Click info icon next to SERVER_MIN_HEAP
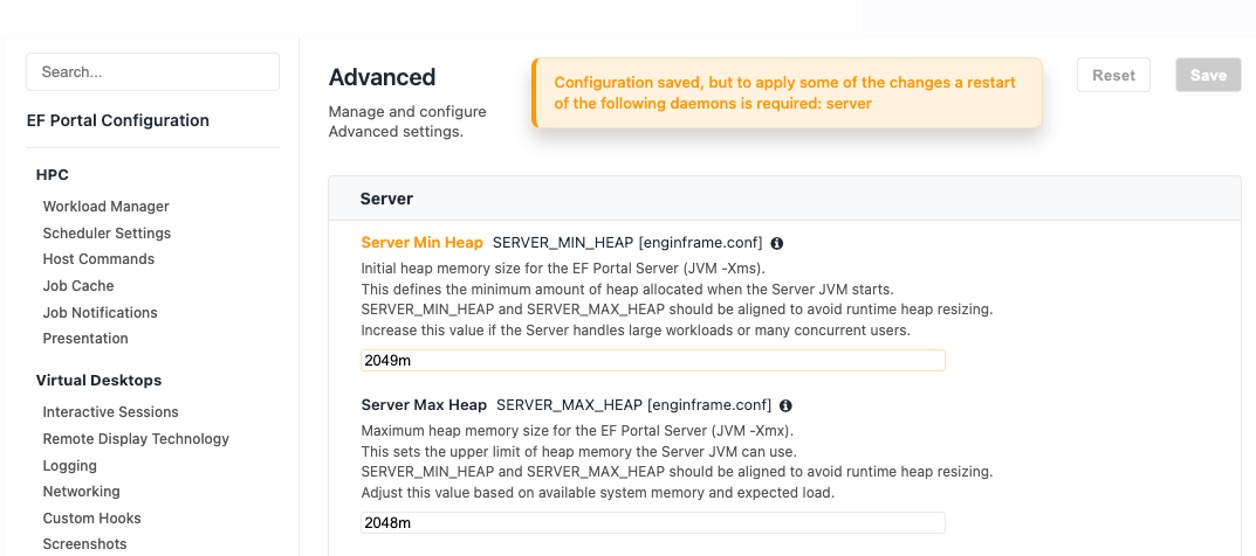This screenshot has width=1256, height=556. (777, 243)
